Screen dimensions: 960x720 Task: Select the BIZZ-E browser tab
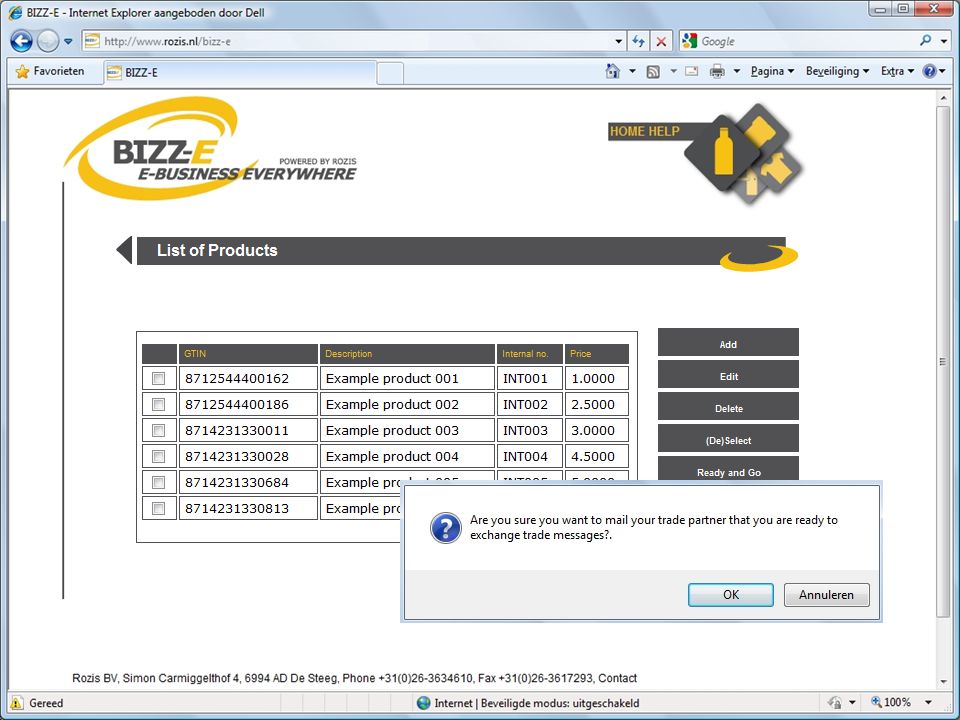tap(239, 72)
